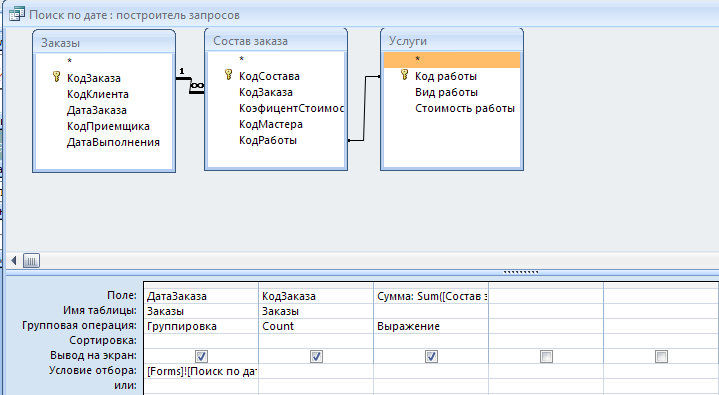Open the Группировка group operation dropdown
This screenshot has height=395, width=719.
[x=201, y=326]
